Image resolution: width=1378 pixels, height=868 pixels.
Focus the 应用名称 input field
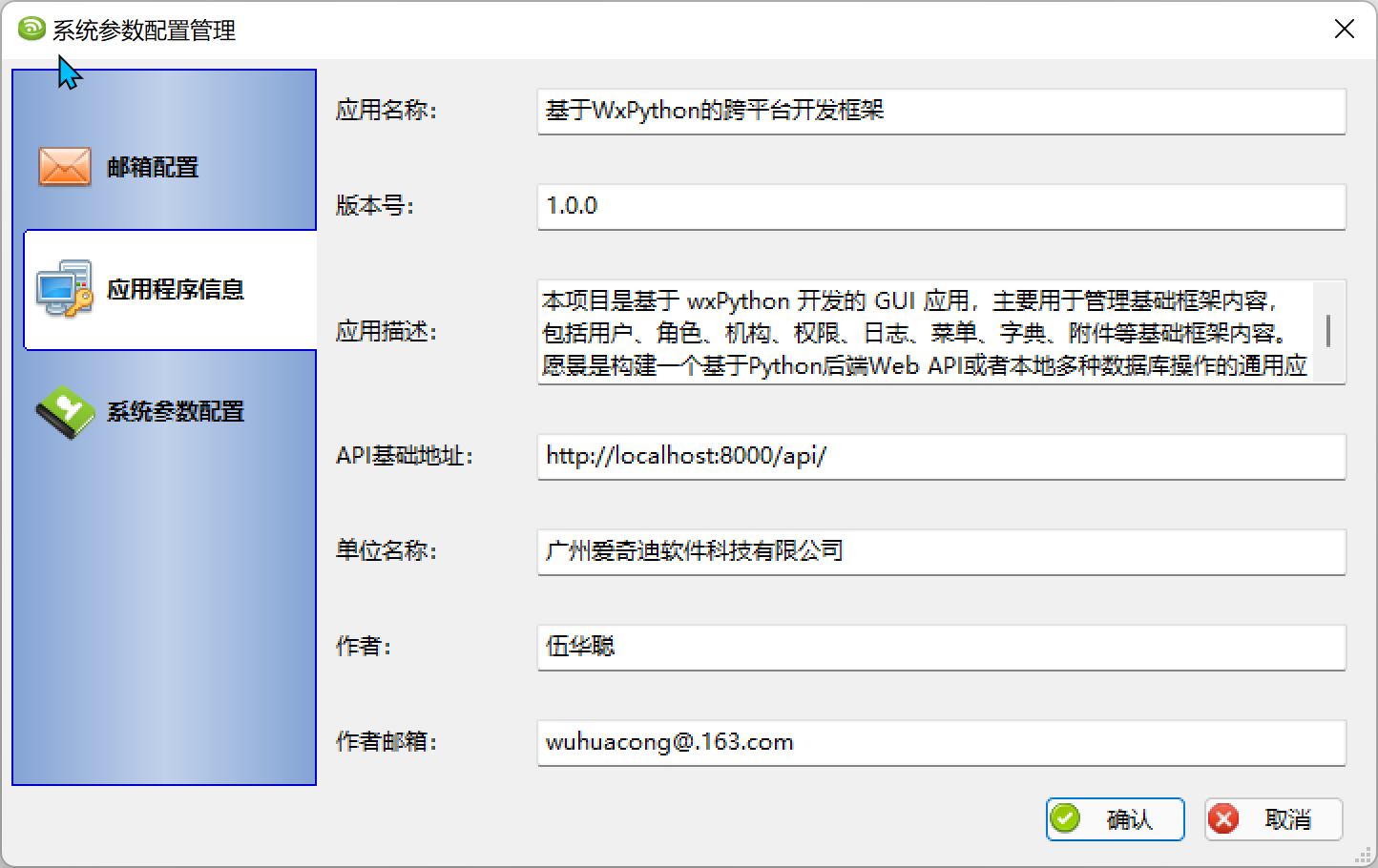[941, 112]
